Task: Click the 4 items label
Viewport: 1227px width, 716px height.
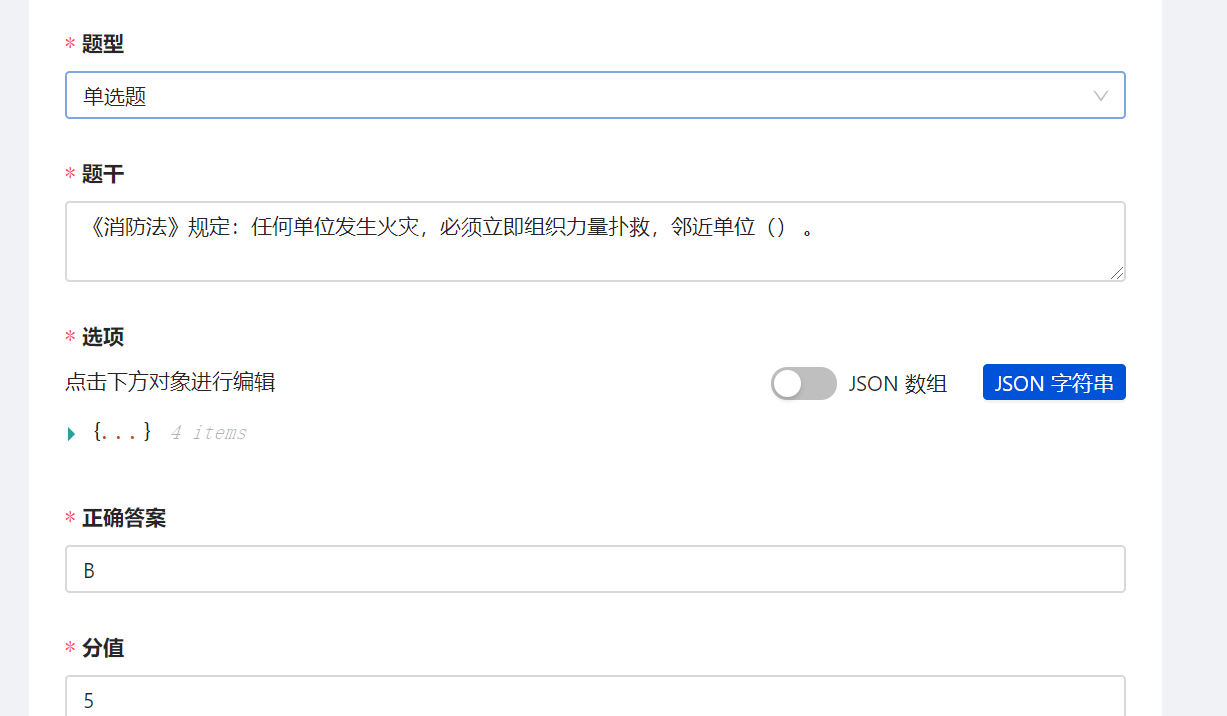Action: pos(208,433)
